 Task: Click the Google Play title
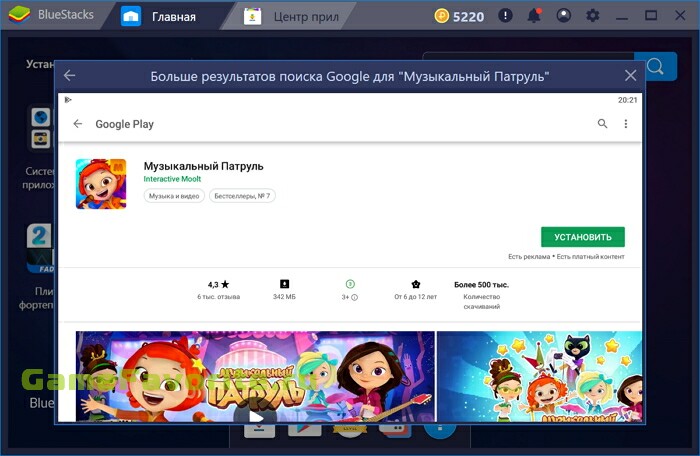(x=125, y=124)
